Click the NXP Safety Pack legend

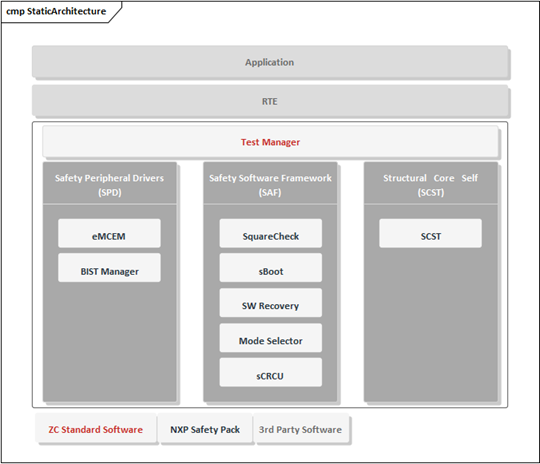point(205,429)
